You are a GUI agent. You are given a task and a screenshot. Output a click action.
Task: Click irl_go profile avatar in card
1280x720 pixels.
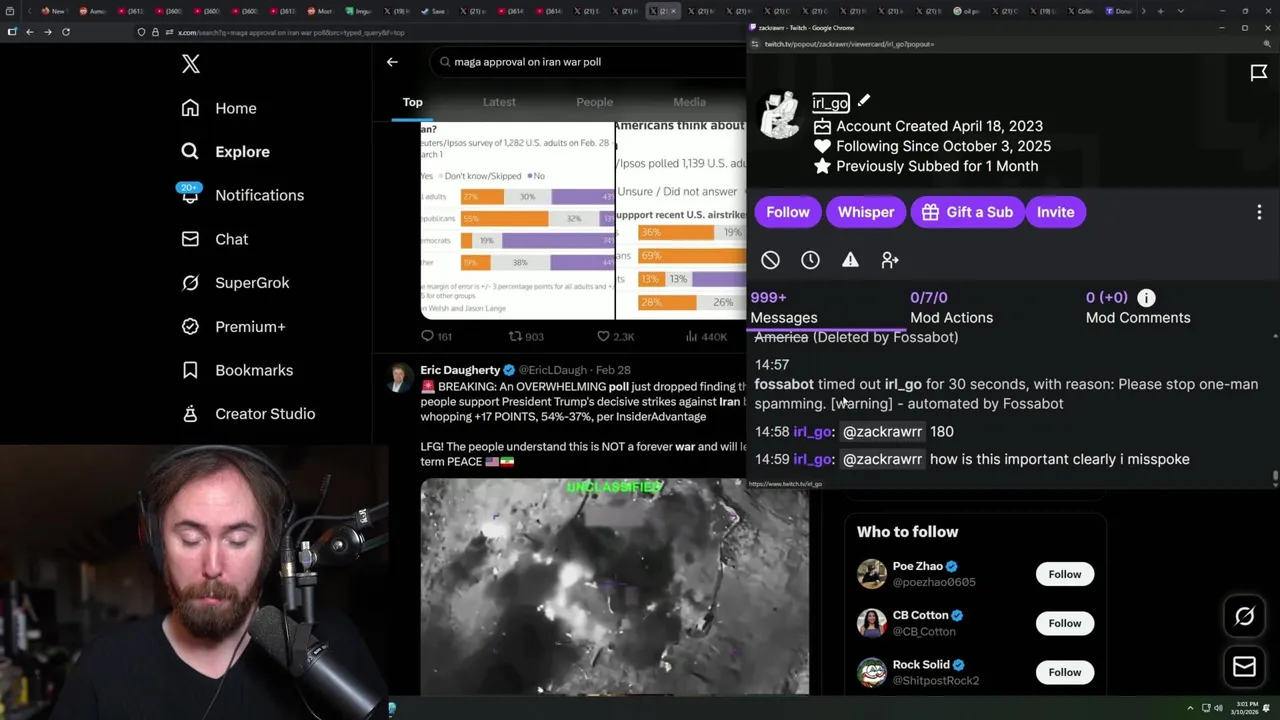780,116
